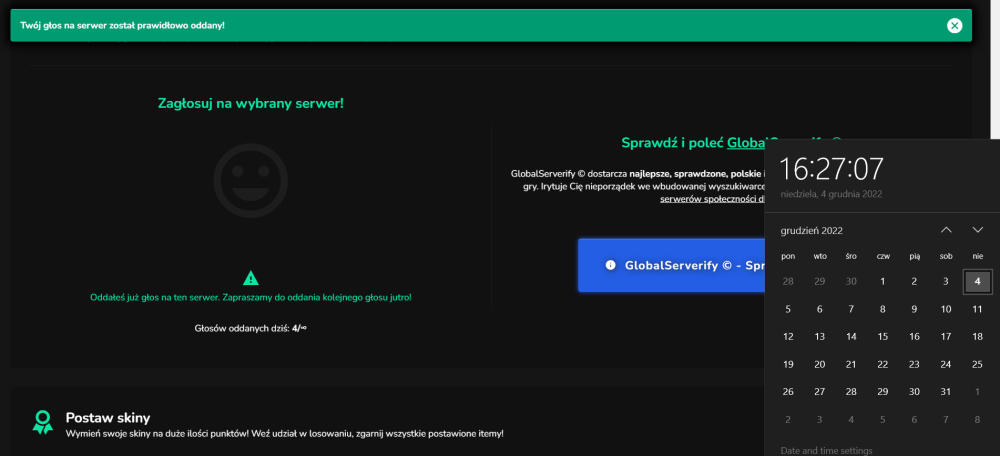Click the smiley face icon
This screenshot has width=1000, height=456.
[x=251, y=180]
